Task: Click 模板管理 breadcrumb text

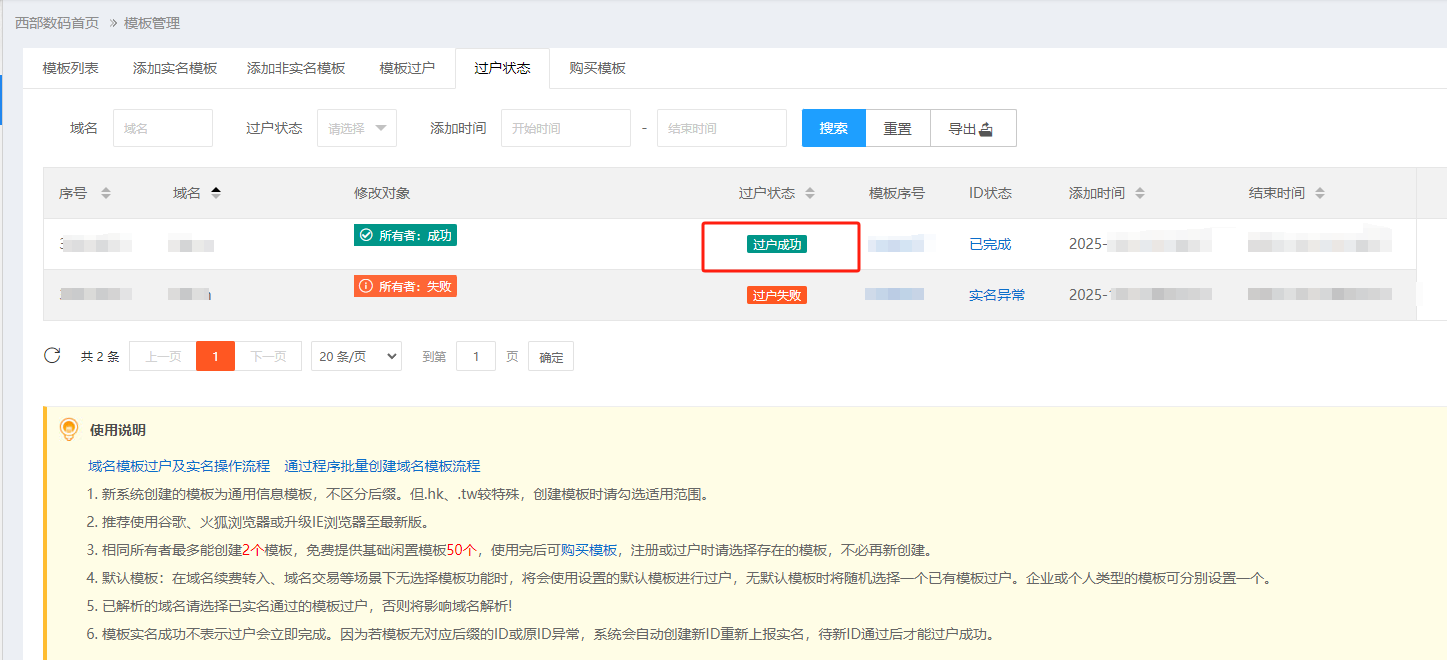Action: coord(152,22)
